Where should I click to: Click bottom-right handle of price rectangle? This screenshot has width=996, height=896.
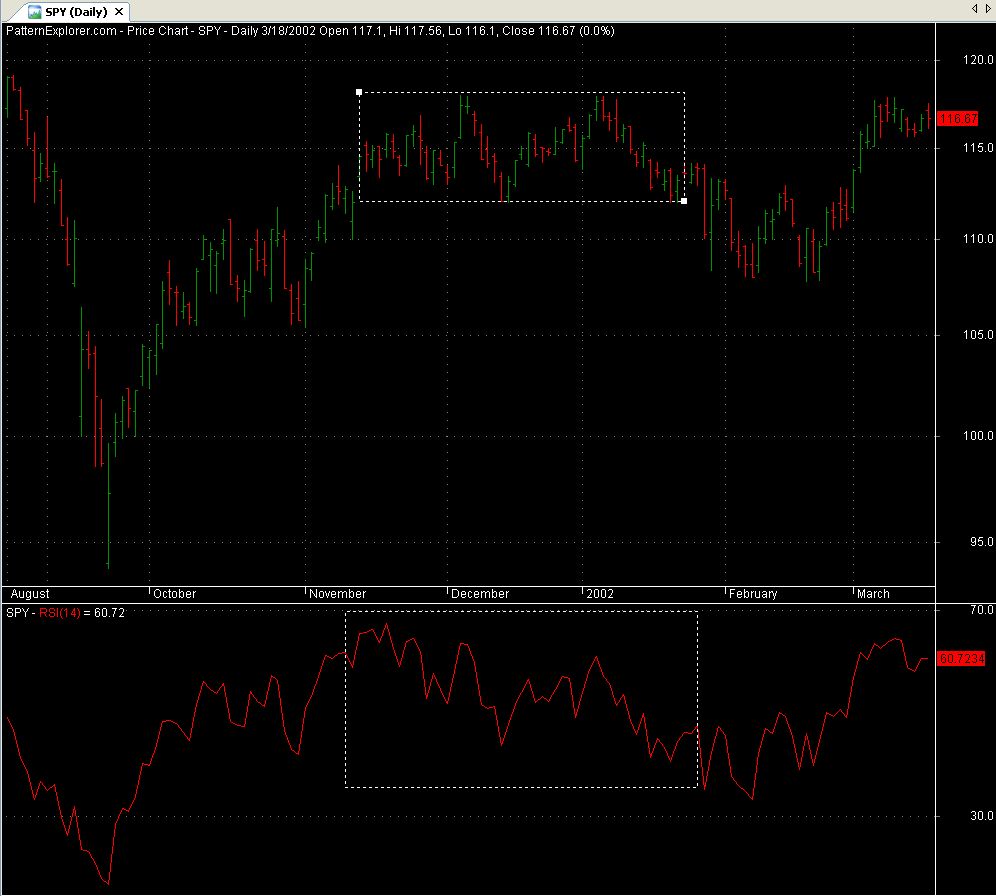[684, 201]
